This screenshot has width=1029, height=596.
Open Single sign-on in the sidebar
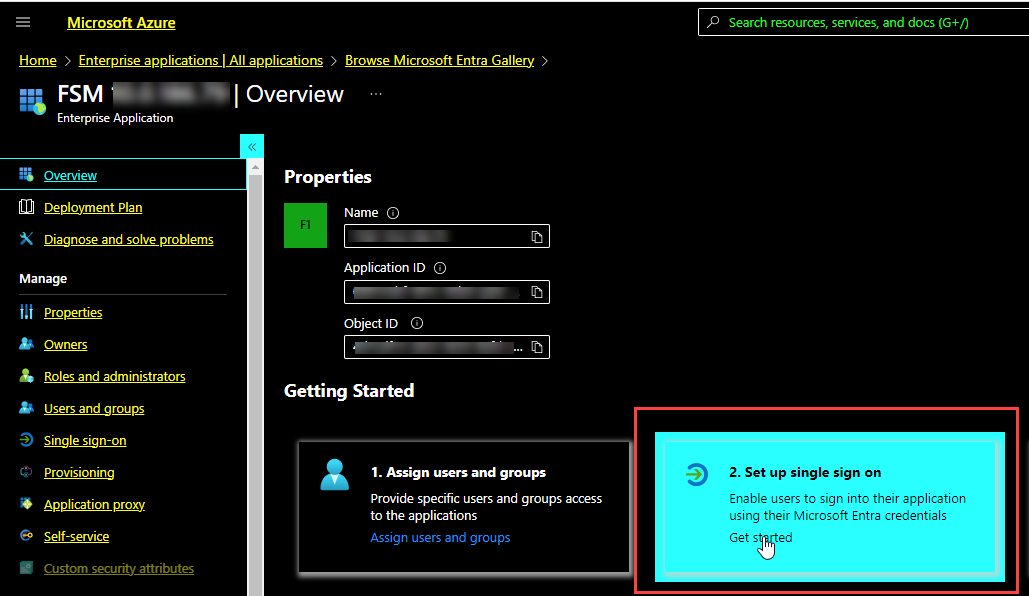(x=85, y=440)
